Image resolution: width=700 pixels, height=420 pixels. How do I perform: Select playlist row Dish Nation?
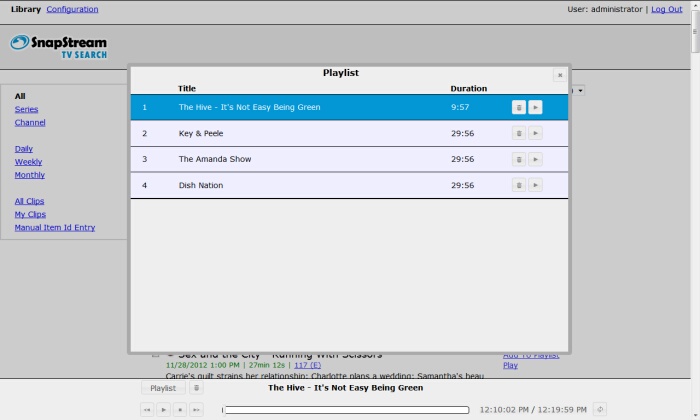click(x=349, y=185)
